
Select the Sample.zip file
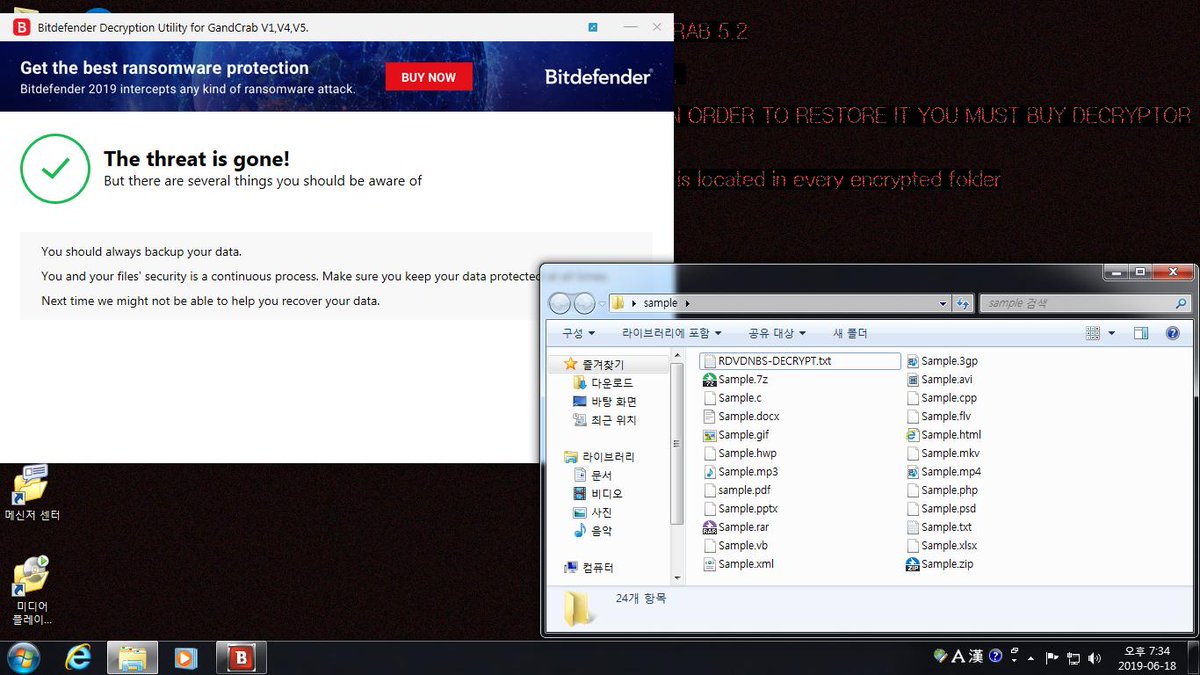pos(939,564)
